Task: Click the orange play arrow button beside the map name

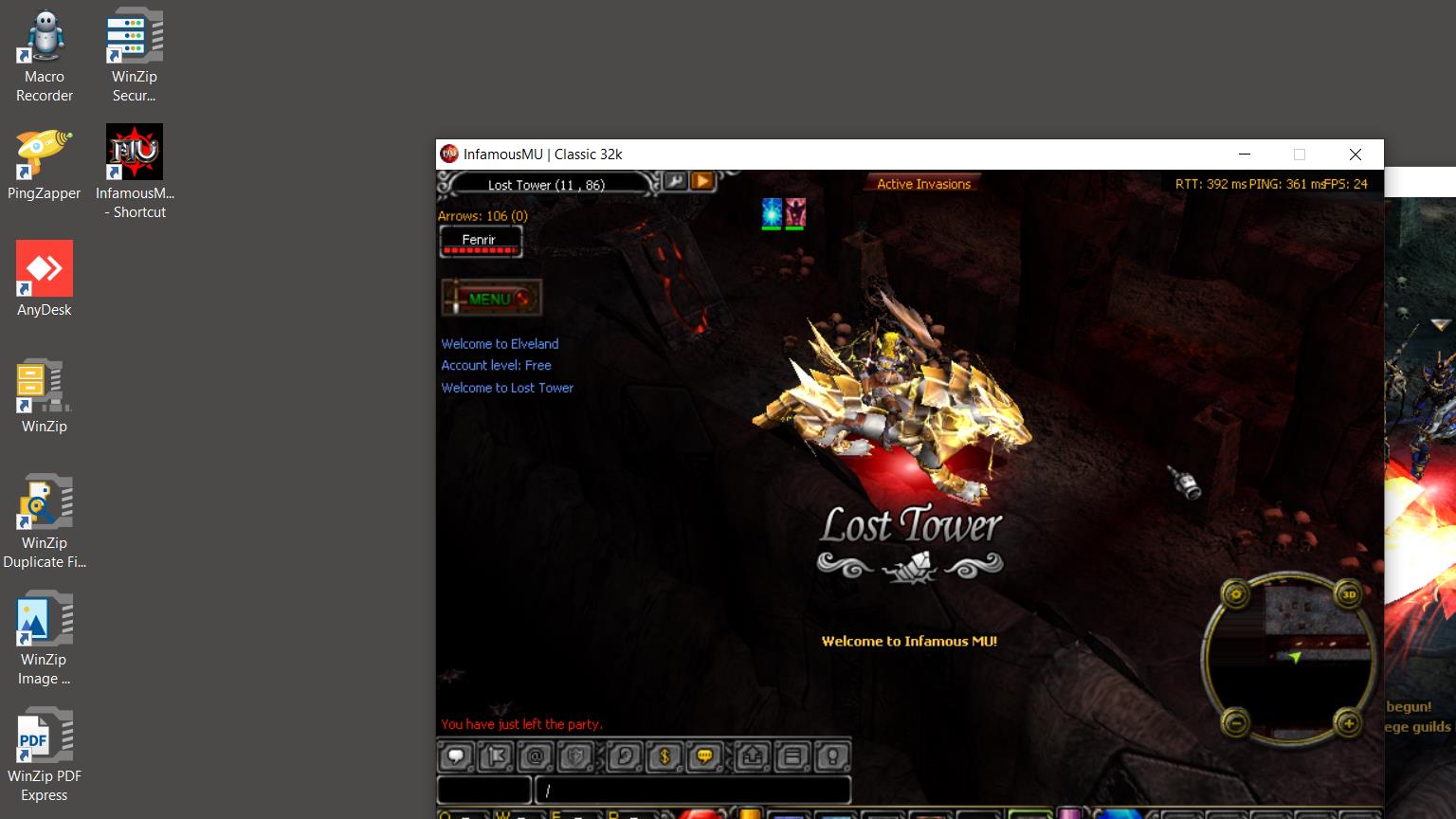Action: (x=702, y=181)
